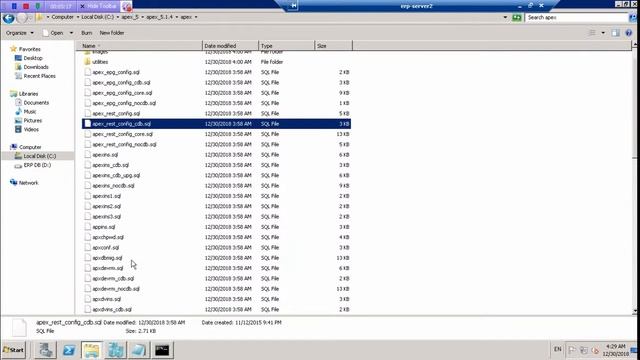This screenshot has width=640, height=360.
Task: Click file name apxdevrm_nocdb.sql
Action: click(116, 289)
